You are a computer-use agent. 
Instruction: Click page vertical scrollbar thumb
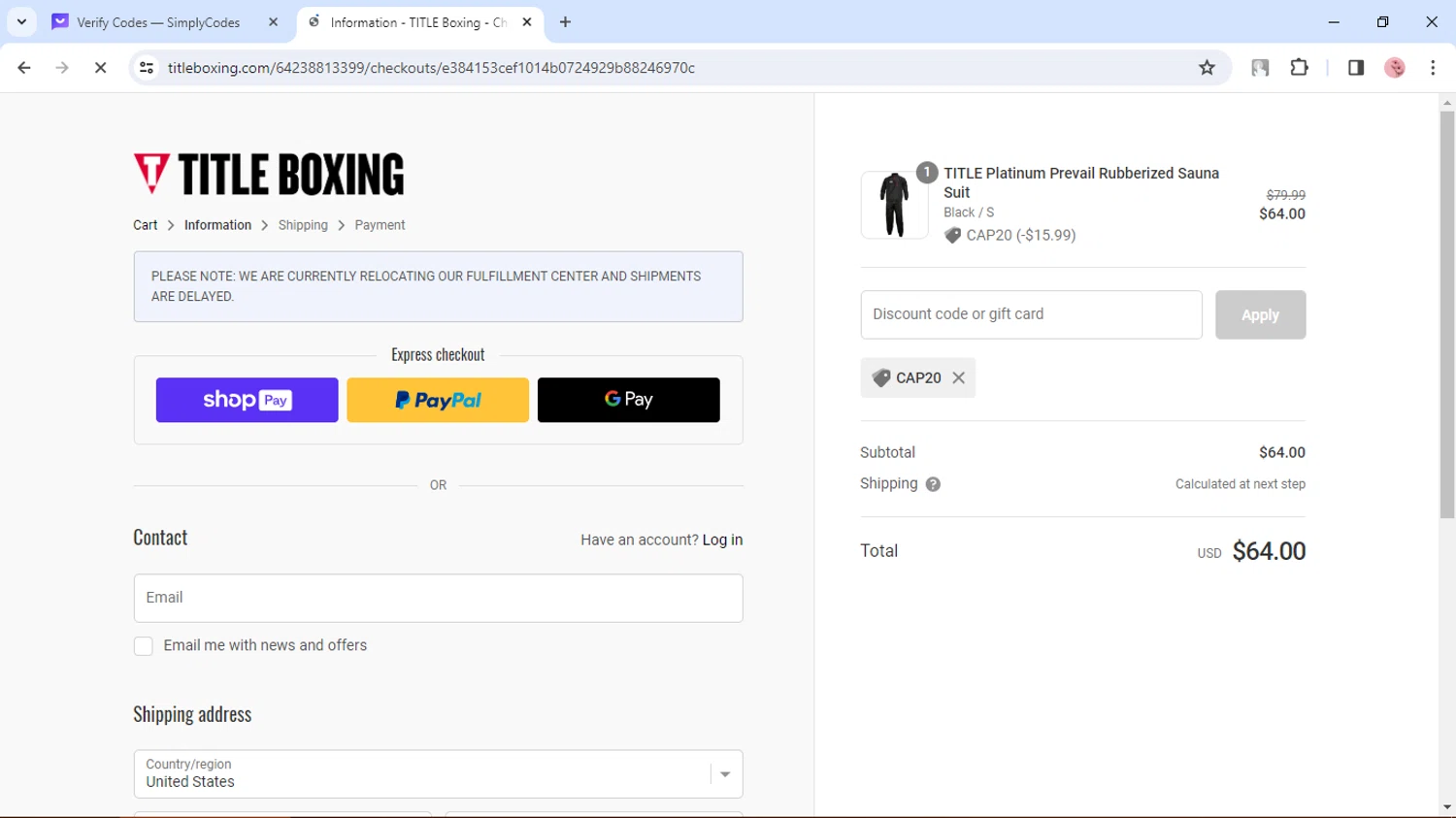[x=1447, y=314]
